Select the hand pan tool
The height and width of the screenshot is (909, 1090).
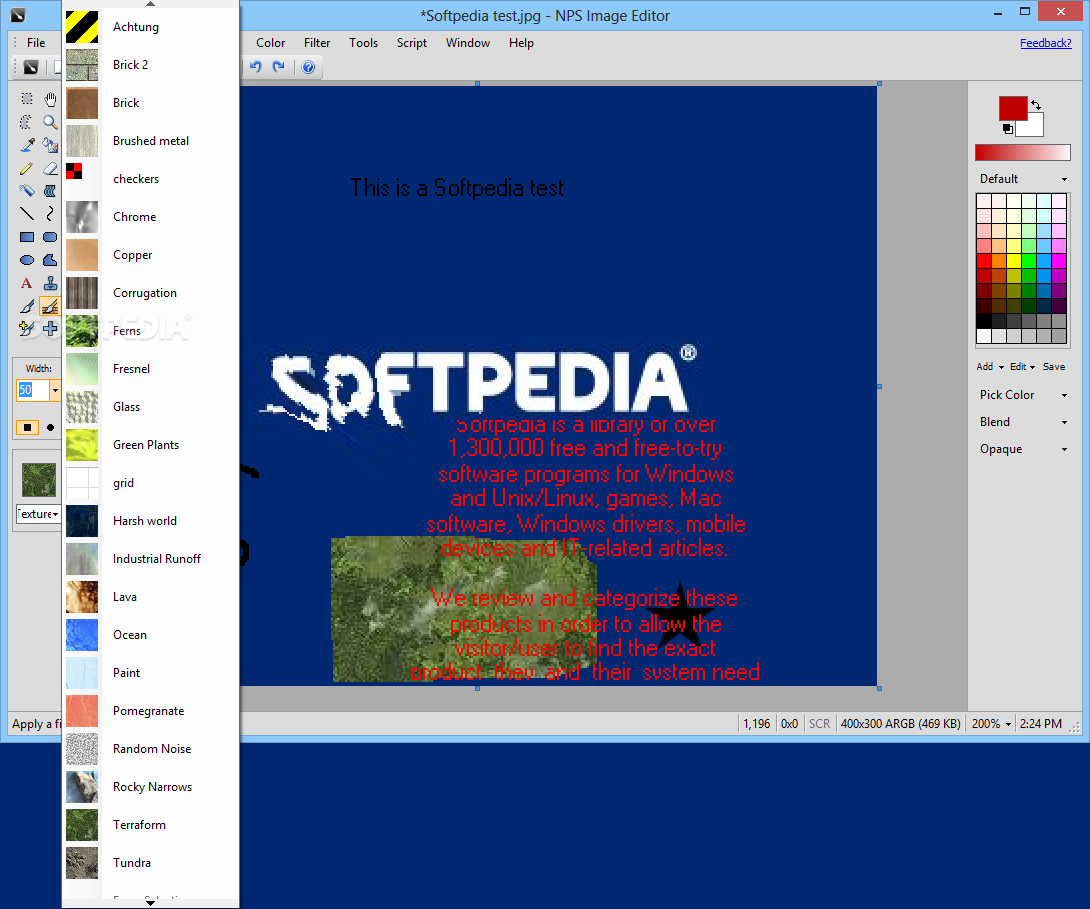[x=50, y=99]
